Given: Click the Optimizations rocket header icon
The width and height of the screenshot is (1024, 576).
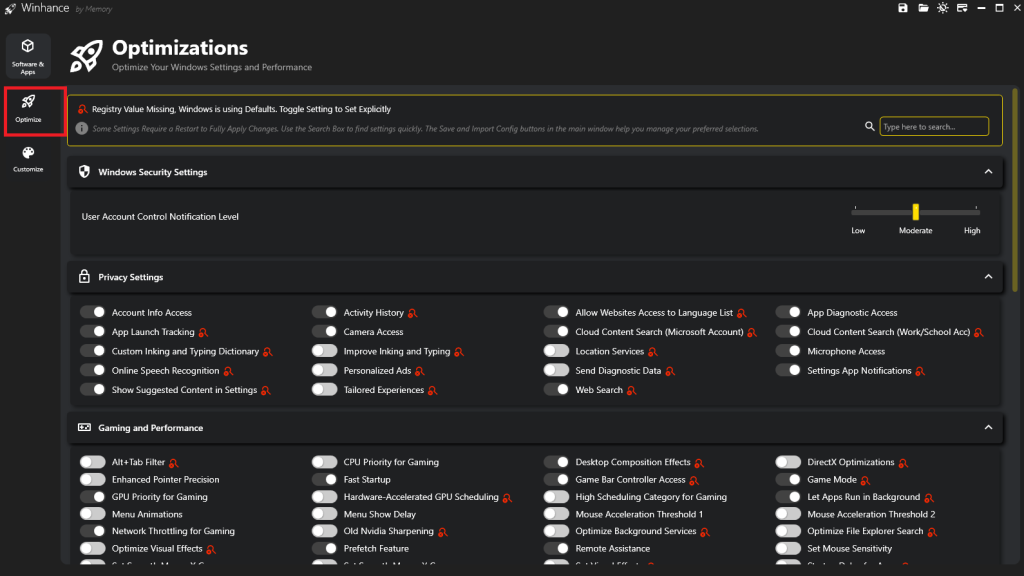Looking at the screenshot, I should 86,56.
